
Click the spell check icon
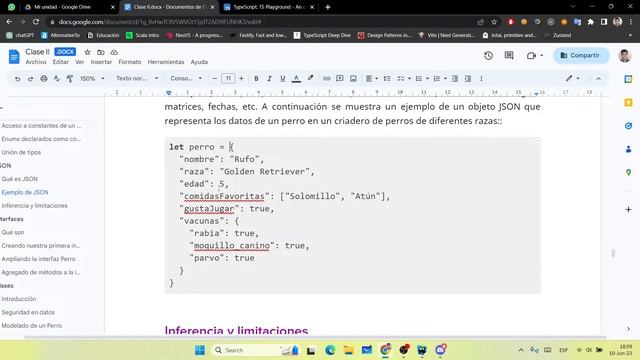pyautogui.click(x=57, y=78)
